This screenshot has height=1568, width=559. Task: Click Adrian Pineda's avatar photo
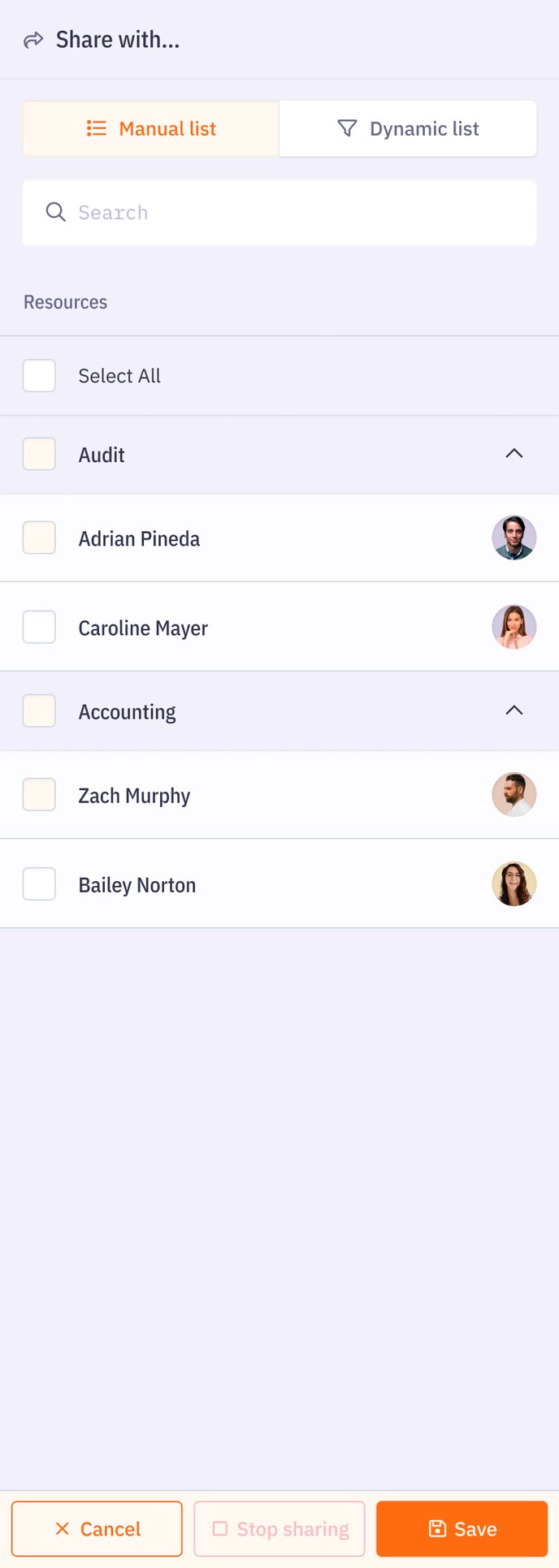pyautogui.click(x=513, y=538)
